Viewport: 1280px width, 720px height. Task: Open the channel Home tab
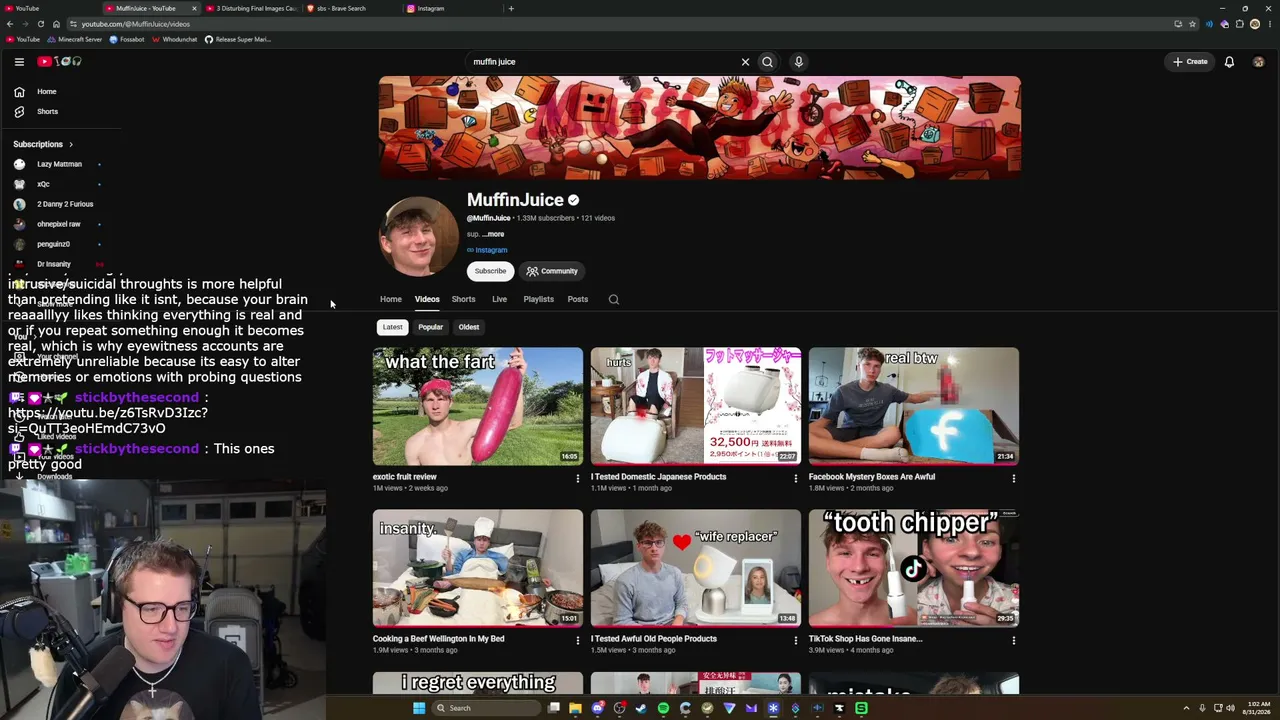click(x=390, y=299)
